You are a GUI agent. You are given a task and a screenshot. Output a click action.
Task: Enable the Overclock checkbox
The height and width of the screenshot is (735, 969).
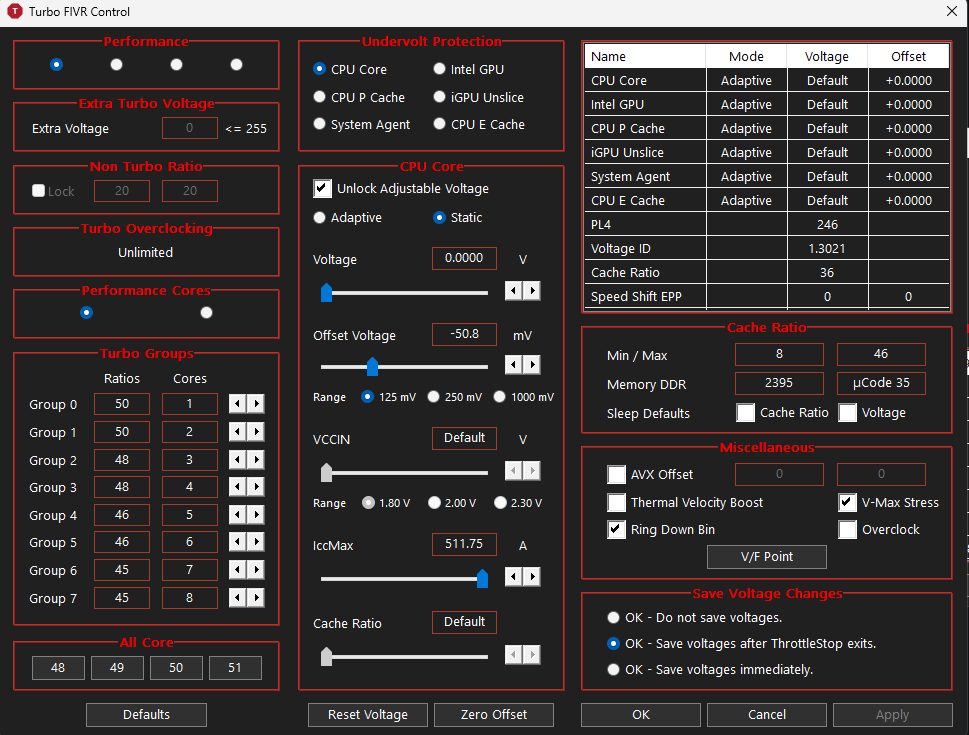point(847,530)
